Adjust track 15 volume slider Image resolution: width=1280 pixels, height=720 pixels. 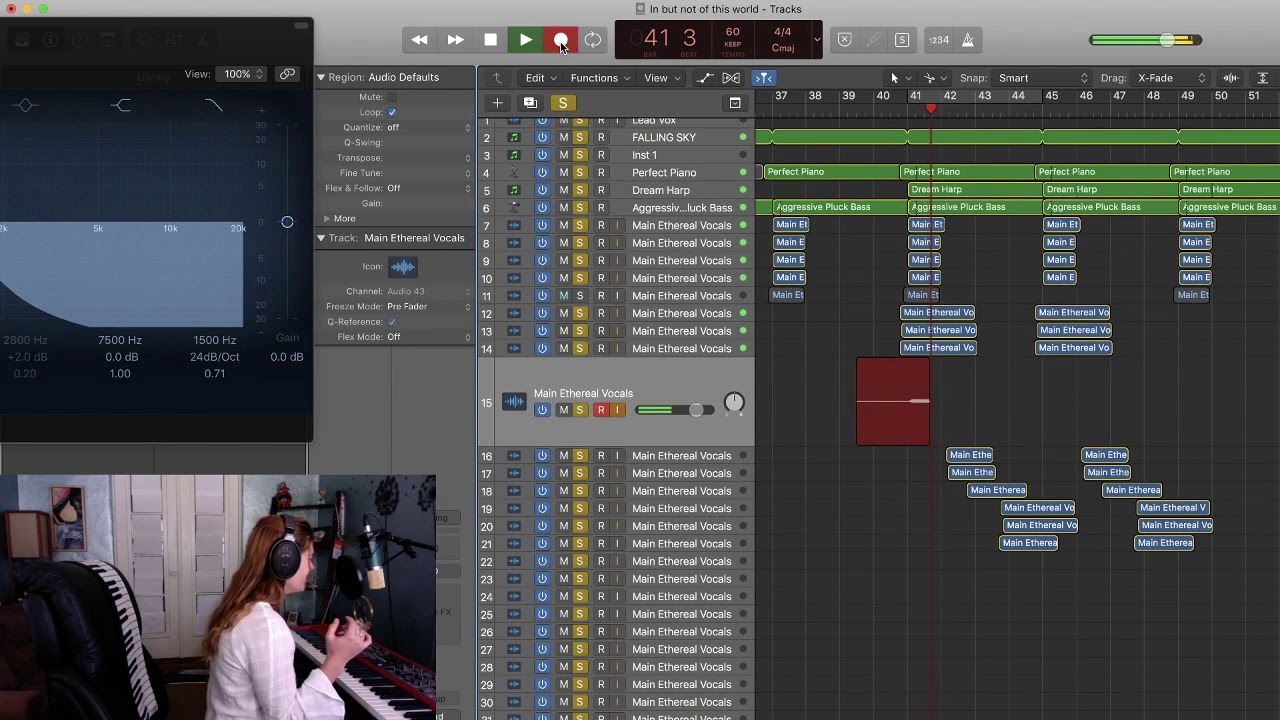click(674, 410)
